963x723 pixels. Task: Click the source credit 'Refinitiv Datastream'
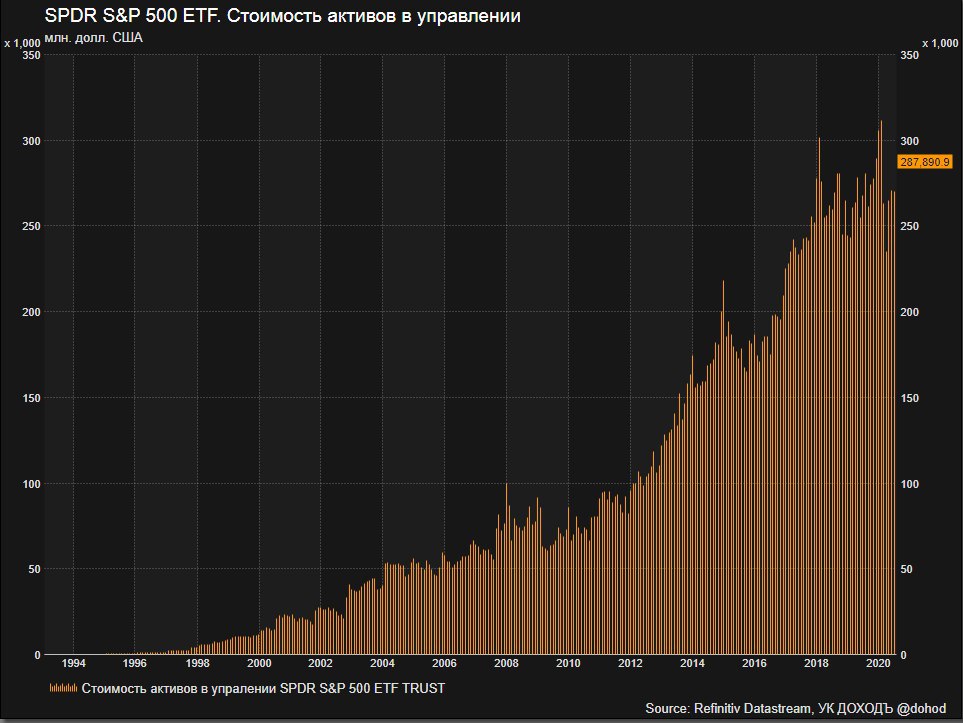pos(752,708)
